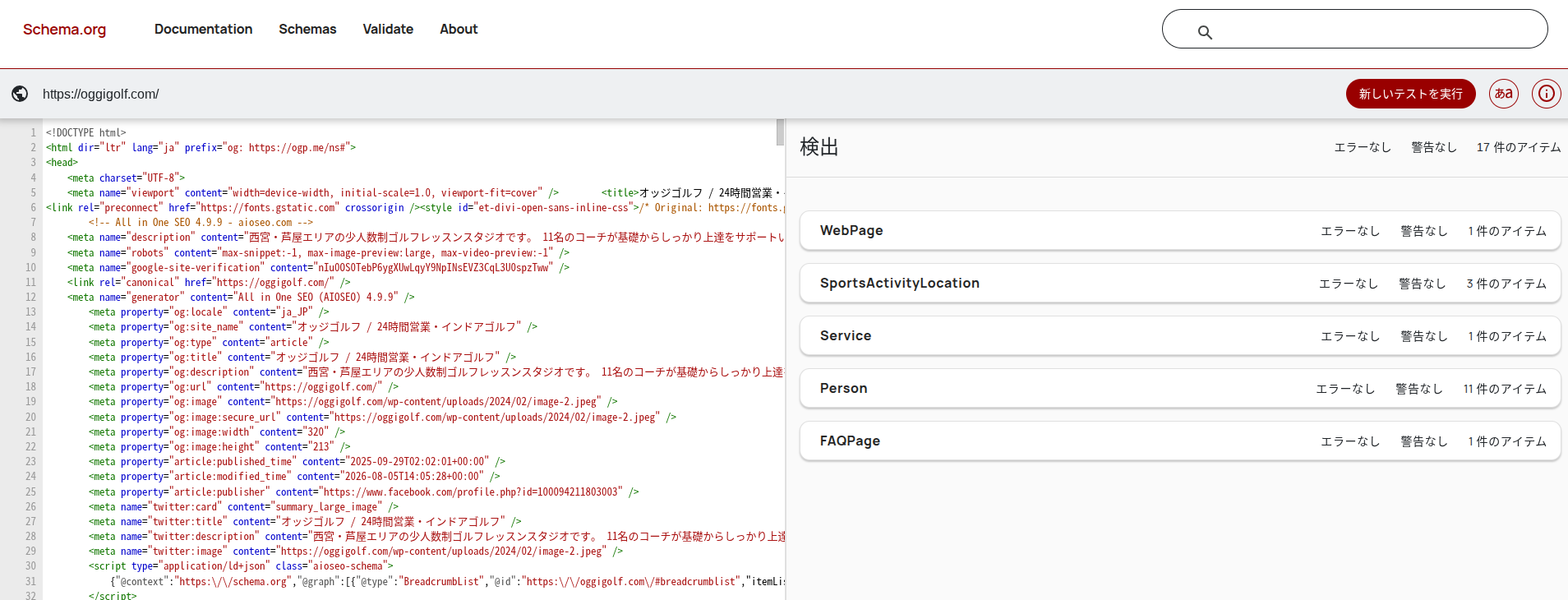Image resolution: width=1568 pixels, height=600 pixels.
Task: Expand the Person result row
Action: coord(1180,389)
